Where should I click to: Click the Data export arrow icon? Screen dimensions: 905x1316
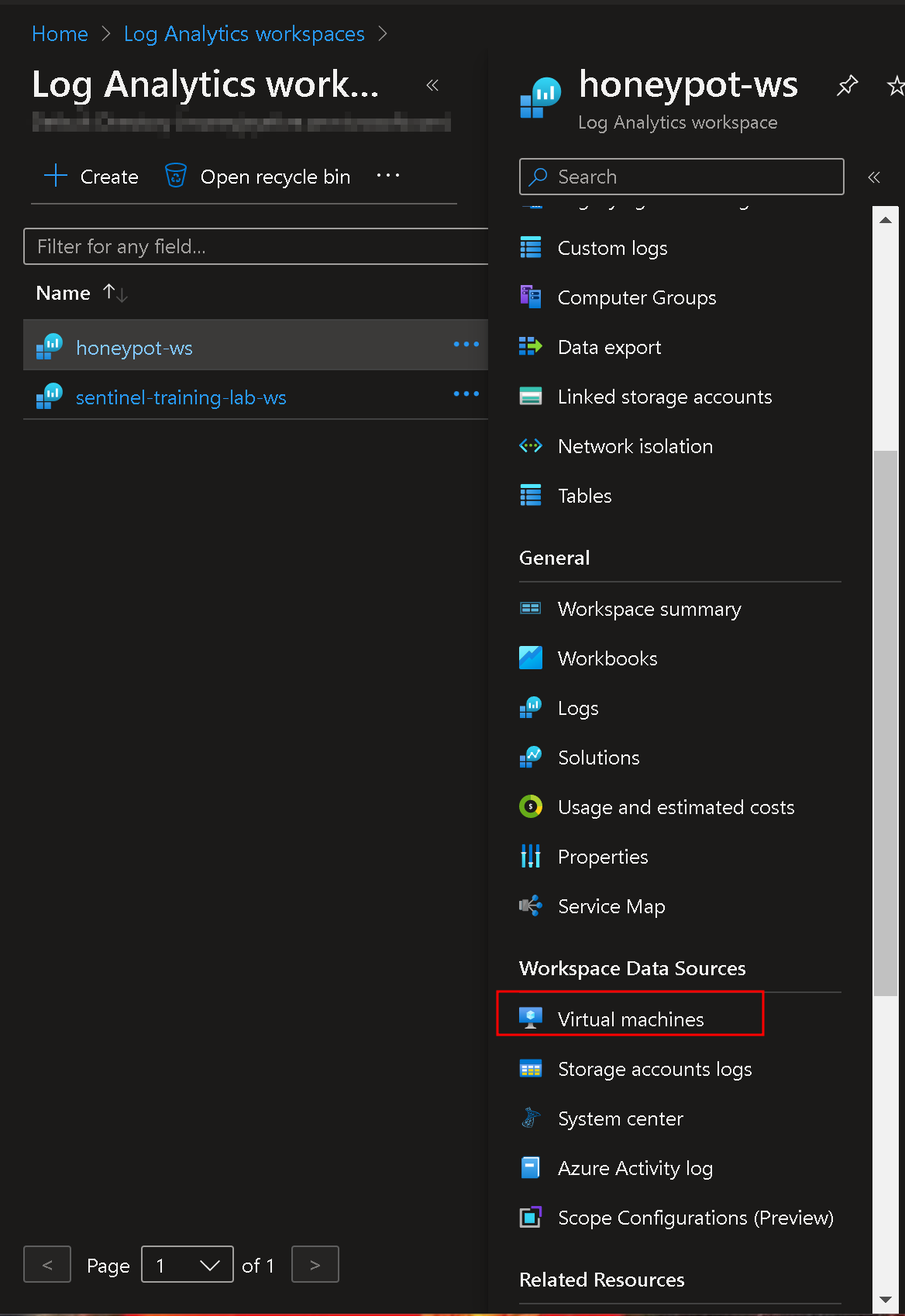point(531,346)
